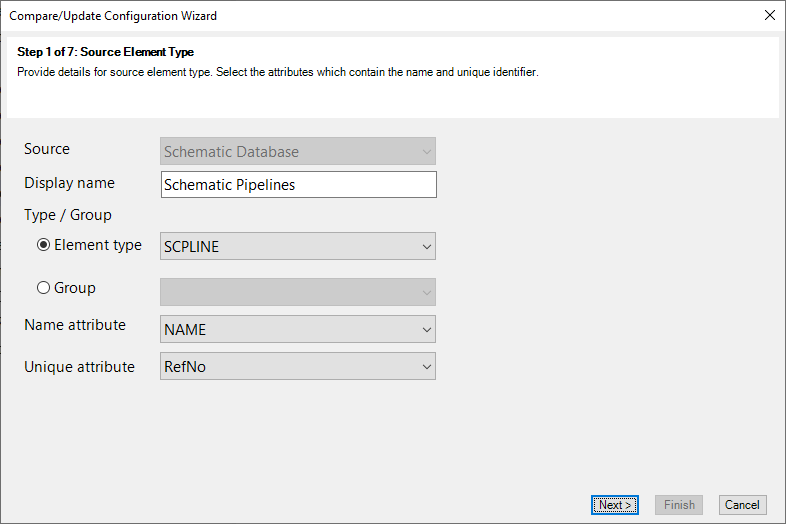Screen dimensions: 786x524
Task: Click the chevron arrow on the RefNo dropdown
Action: coord(427,367)
